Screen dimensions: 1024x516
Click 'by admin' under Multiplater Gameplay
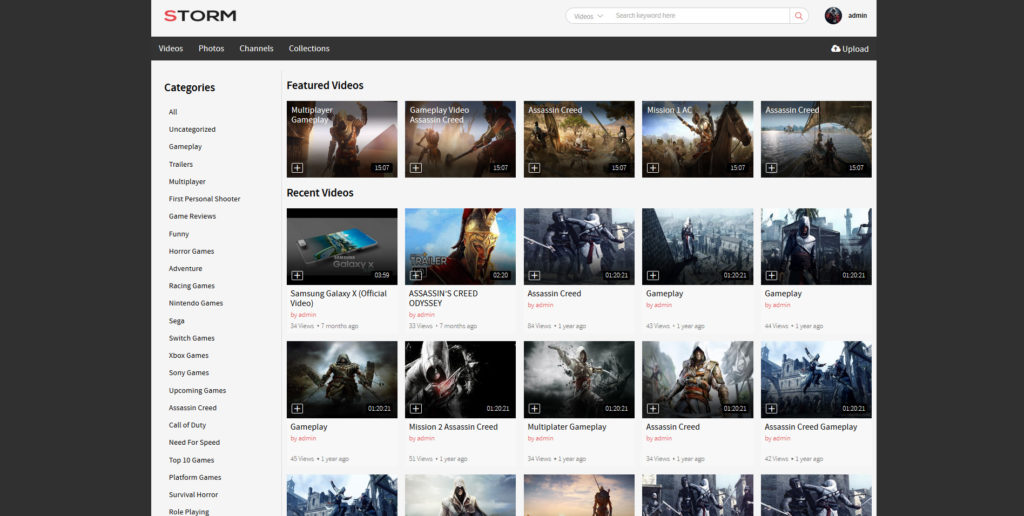click(x=540, y=438)
